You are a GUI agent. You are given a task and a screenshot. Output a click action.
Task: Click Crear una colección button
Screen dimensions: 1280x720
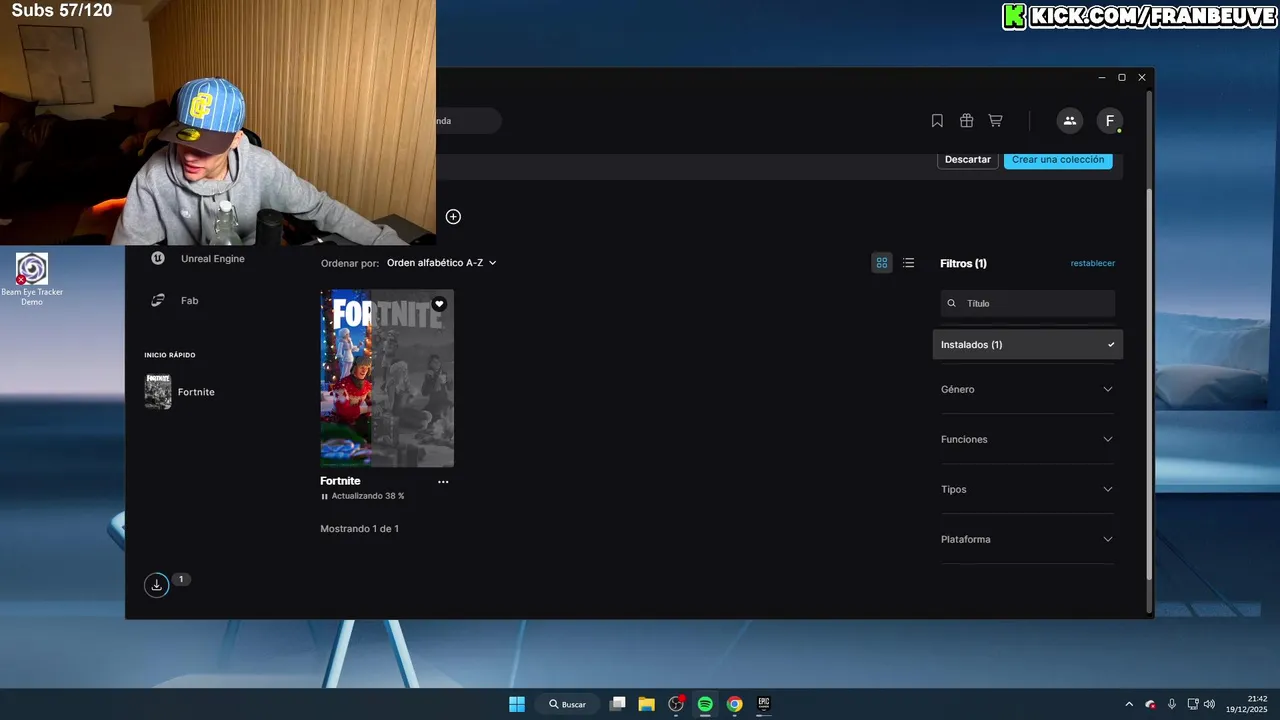1058,160
